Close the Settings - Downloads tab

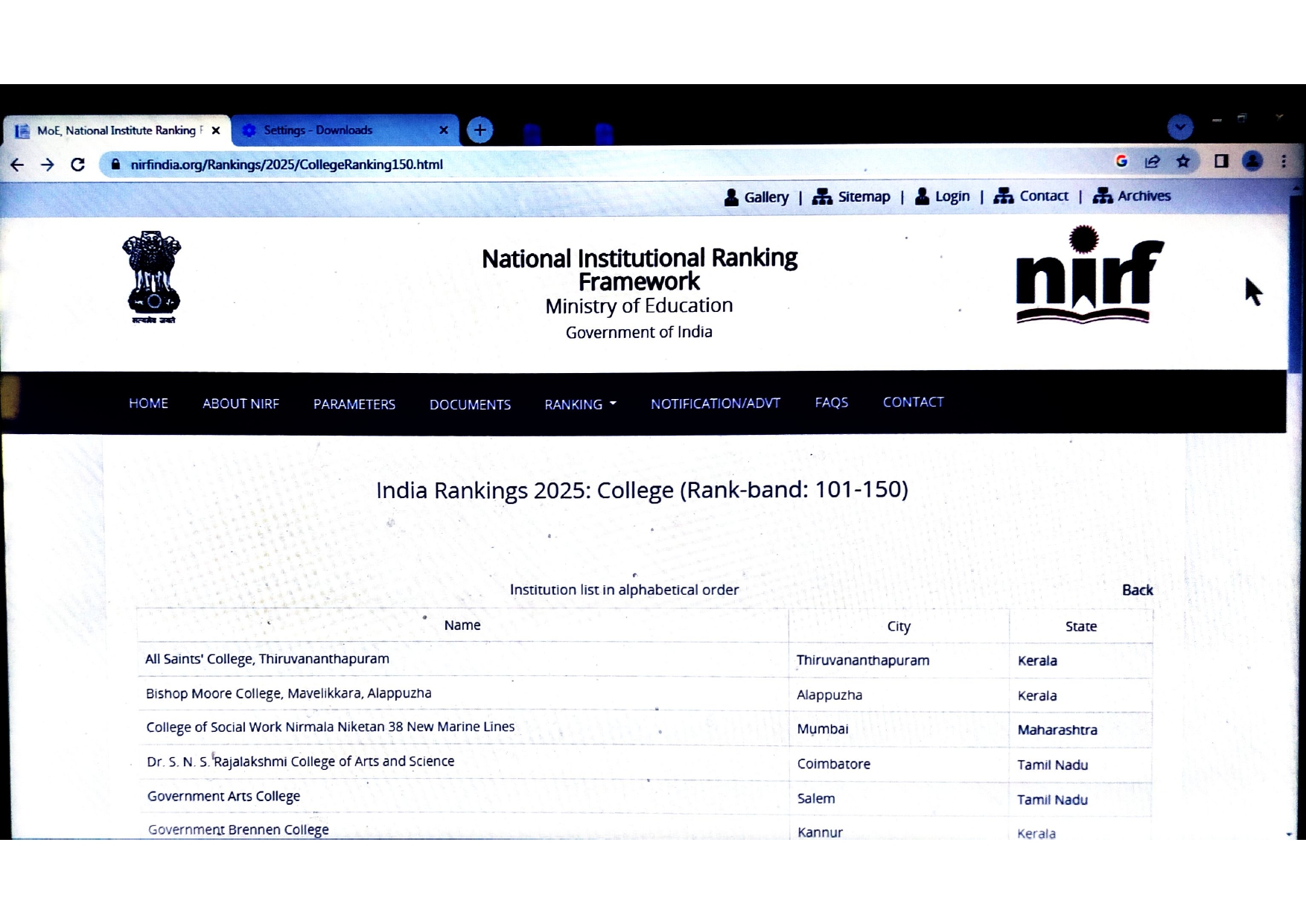coord(444,130)
